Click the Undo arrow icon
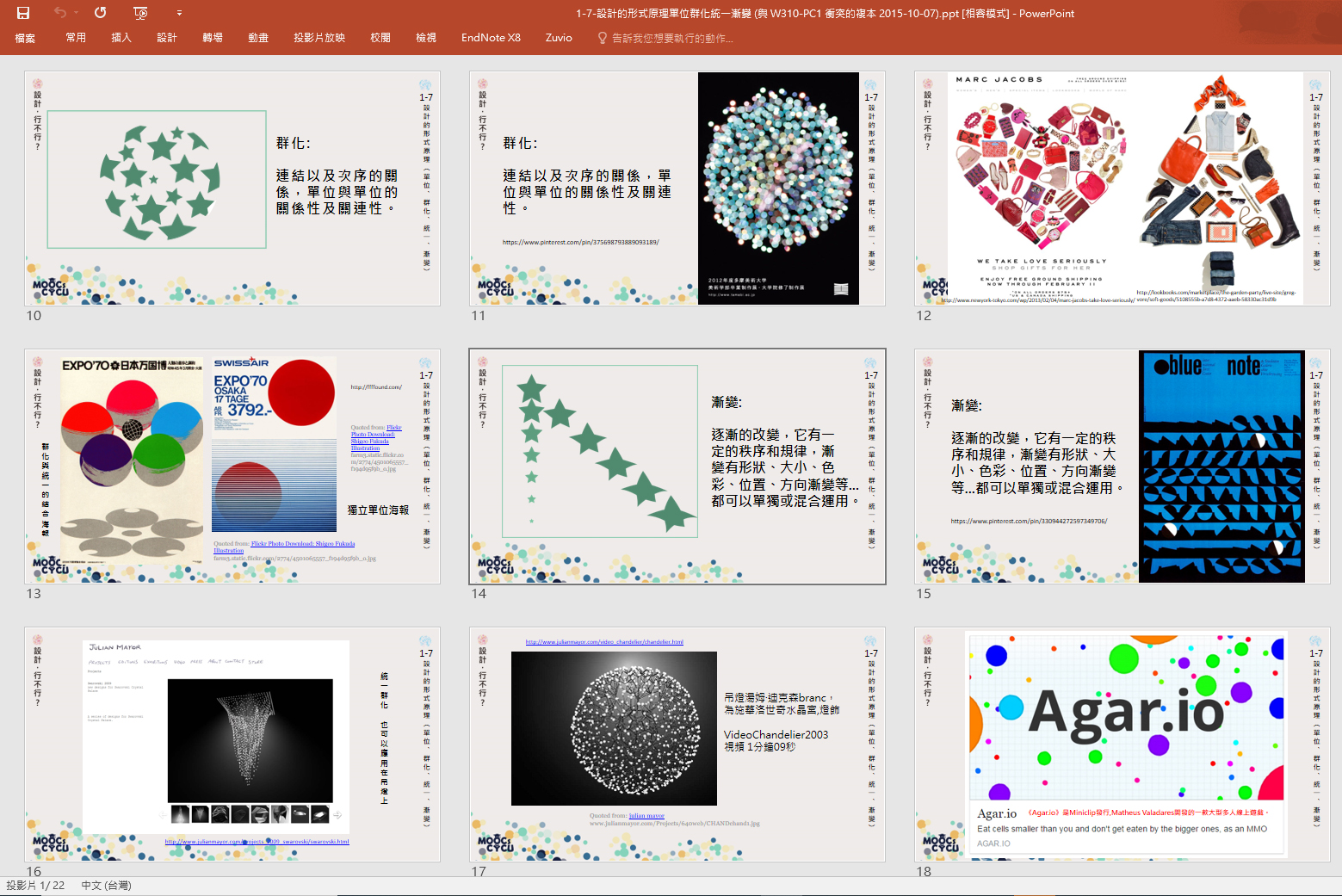Viewport: 1342px width, 896px height. coord(59,13)
